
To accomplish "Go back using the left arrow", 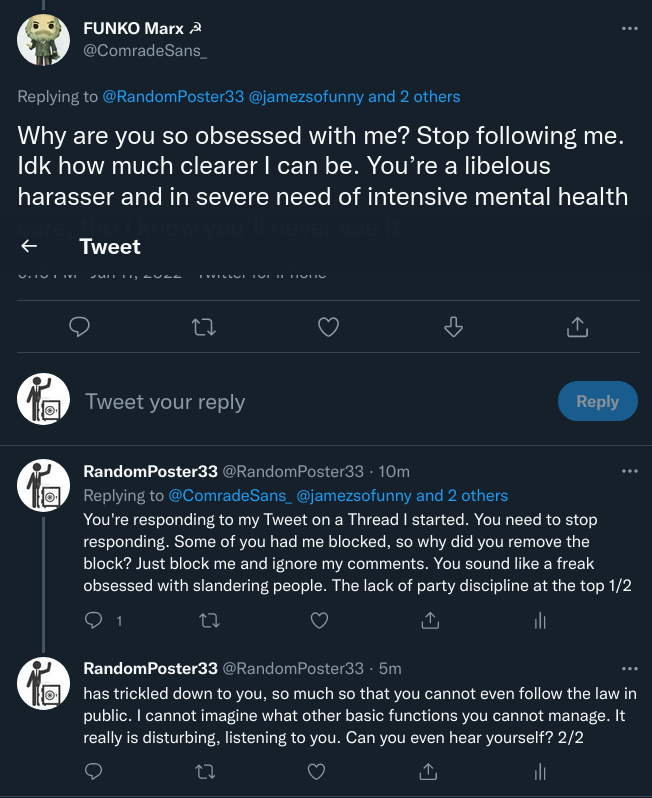I will pyautogui.click(x=29, y=247).
